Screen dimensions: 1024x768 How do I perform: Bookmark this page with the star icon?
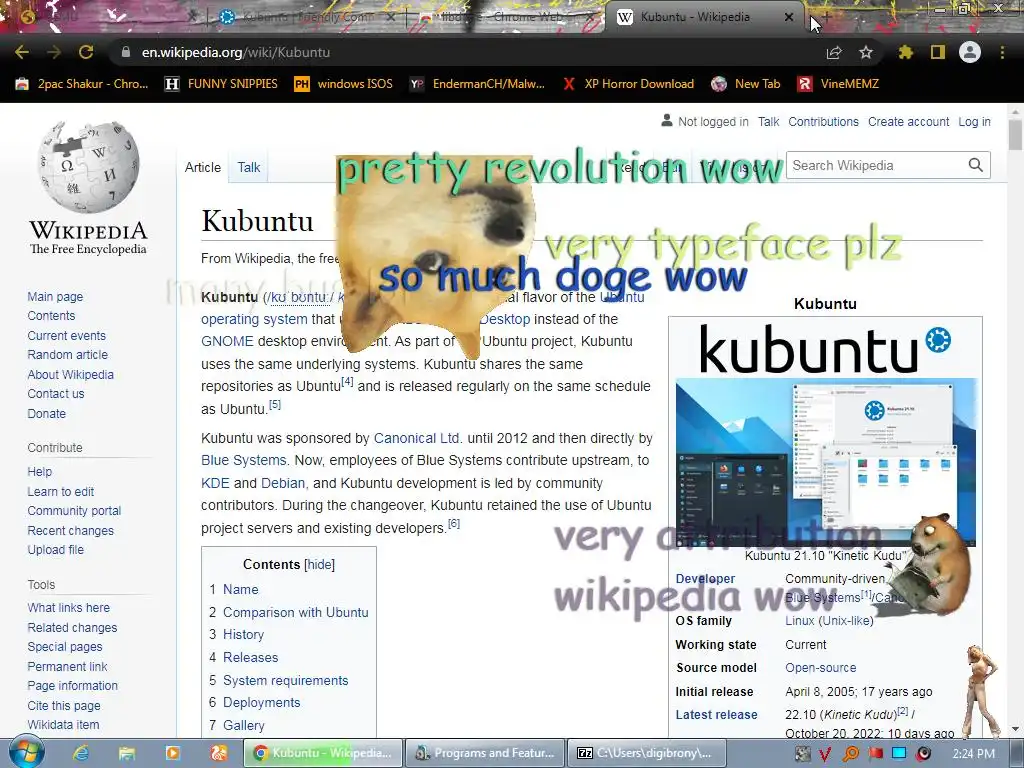[x=866, y=52]
